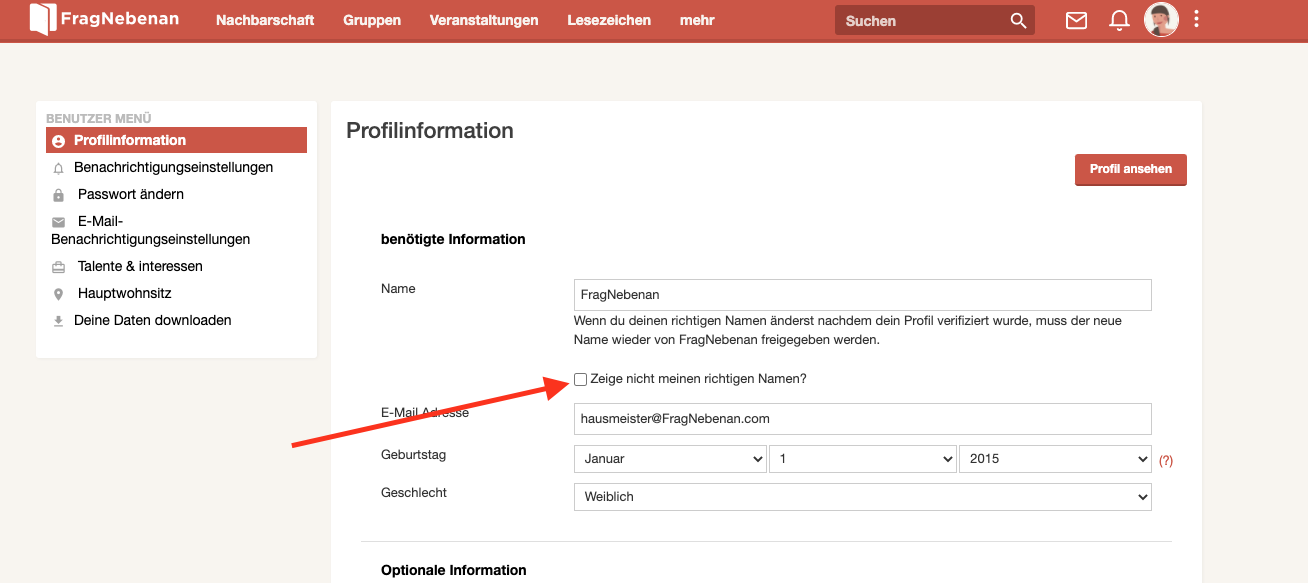Enable 'Zeige nicht meinen richtigen Namen' checkbox
1308x583 pixels.
(x=581, y=379)
